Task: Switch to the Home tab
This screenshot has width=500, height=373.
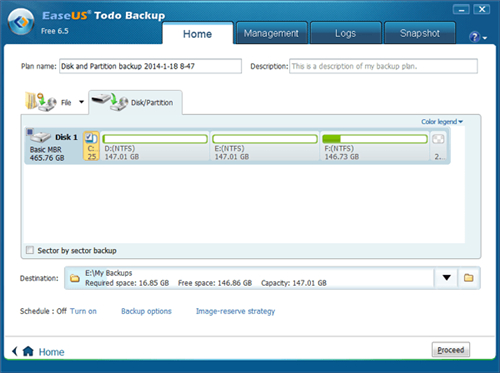Action: click(197, 34)
